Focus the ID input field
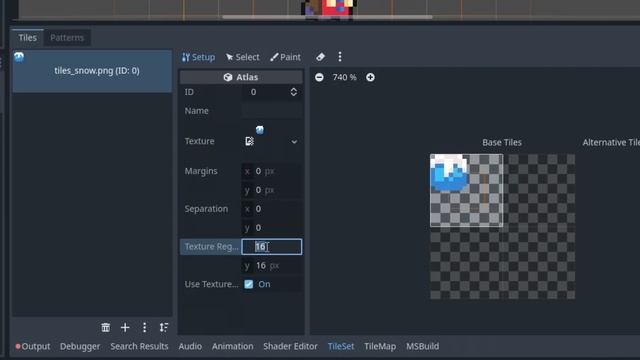 (265, 92)
